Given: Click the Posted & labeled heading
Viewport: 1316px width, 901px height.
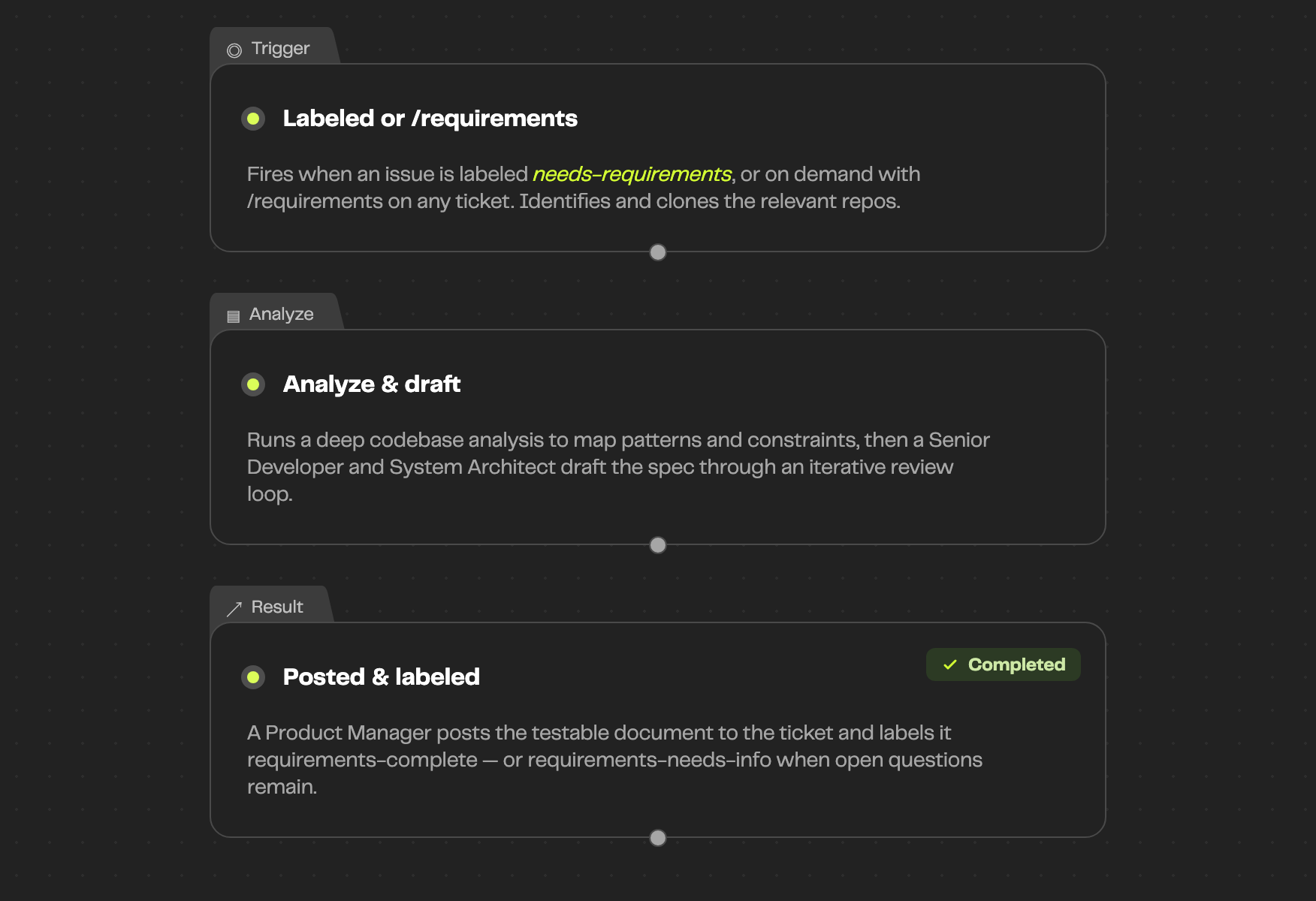Looking at the screenshot, I should tap(382, 677).
